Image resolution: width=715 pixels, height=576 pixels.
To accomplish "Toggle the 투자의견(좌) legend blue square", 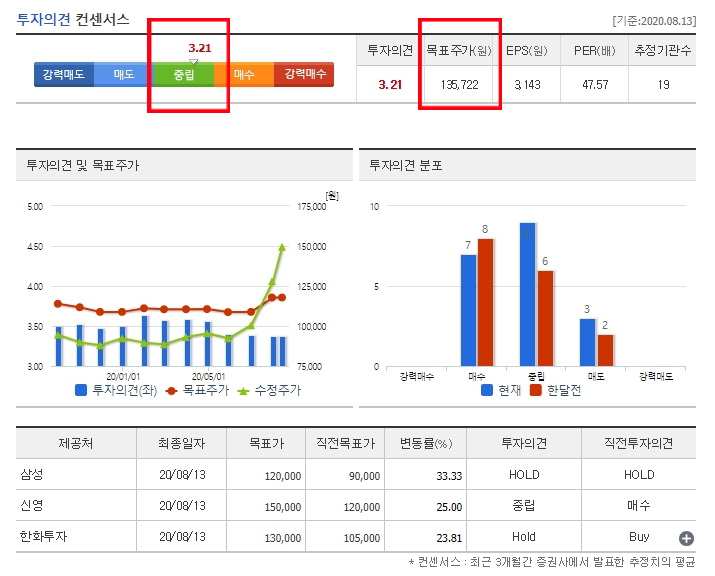I will pos(81,390).
